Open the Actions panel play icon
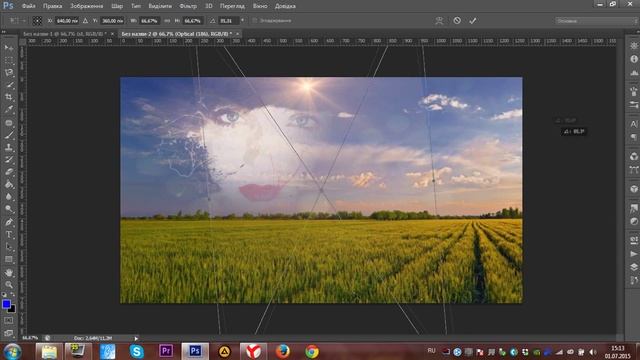Image resolution: width=640 pixels, height=360 pixels. (633, 253)
